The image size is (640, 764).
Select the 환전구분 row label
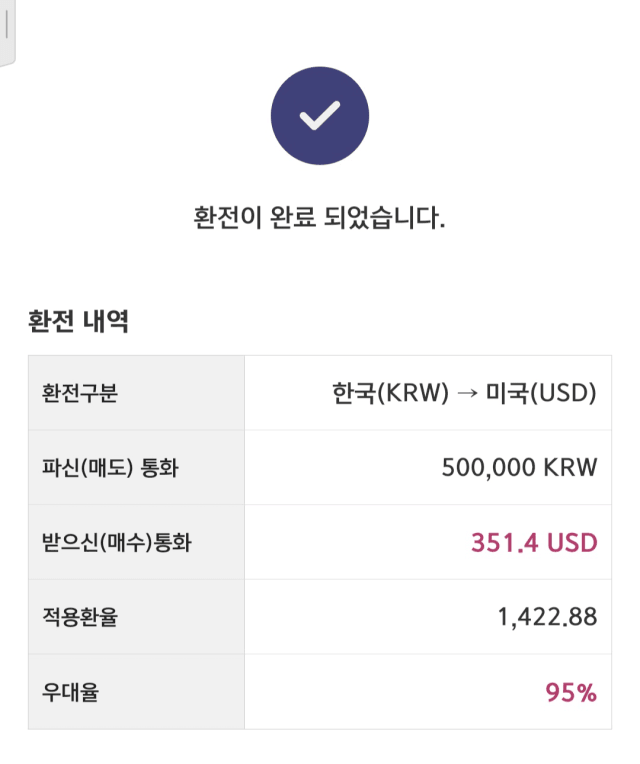(80, 393)
